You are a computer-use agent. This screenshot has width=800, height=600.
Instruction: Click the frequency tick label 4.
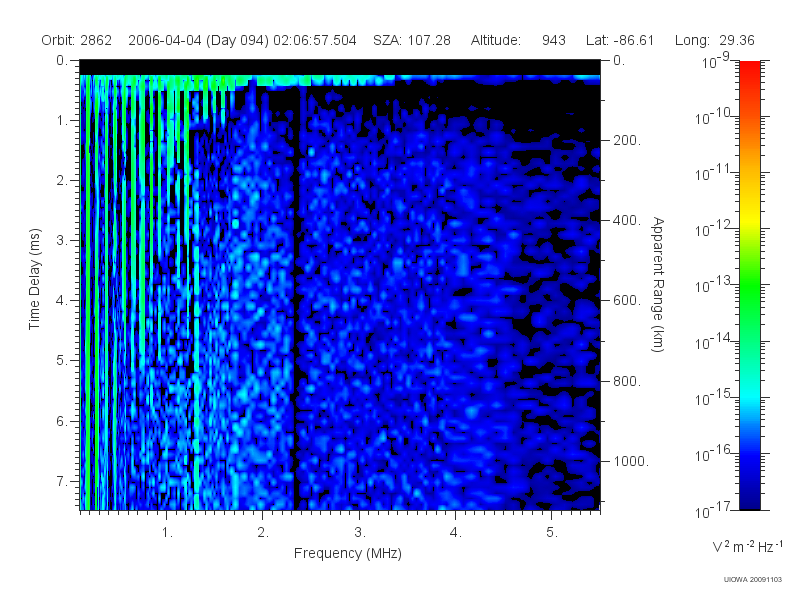pos(456,533)
